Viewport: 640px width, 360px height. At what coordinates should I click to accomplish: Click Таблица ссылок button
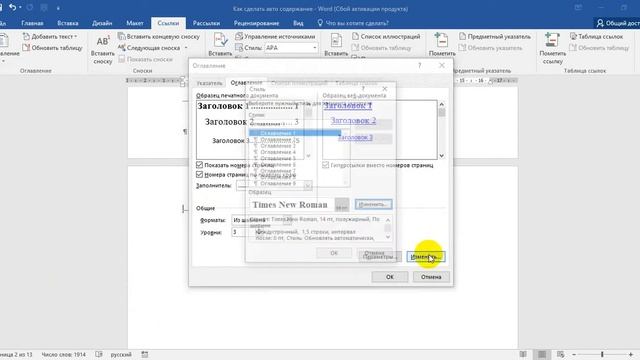[x=596, y=36]
